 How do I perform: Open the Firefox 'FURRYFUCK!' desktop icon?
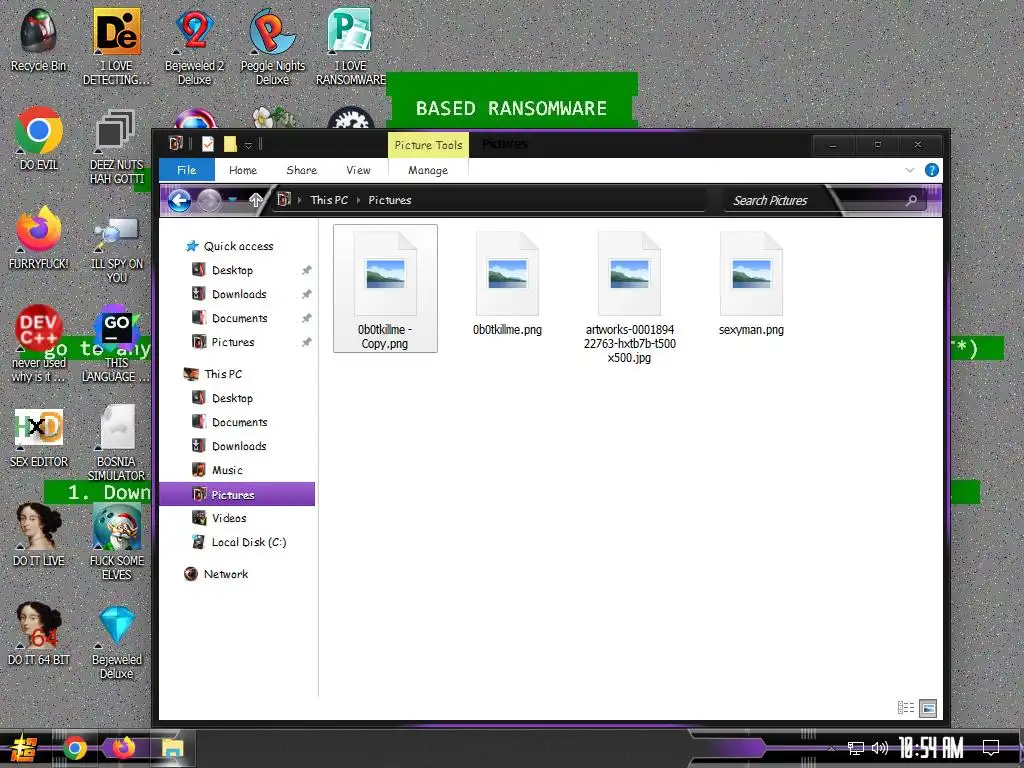39,238
